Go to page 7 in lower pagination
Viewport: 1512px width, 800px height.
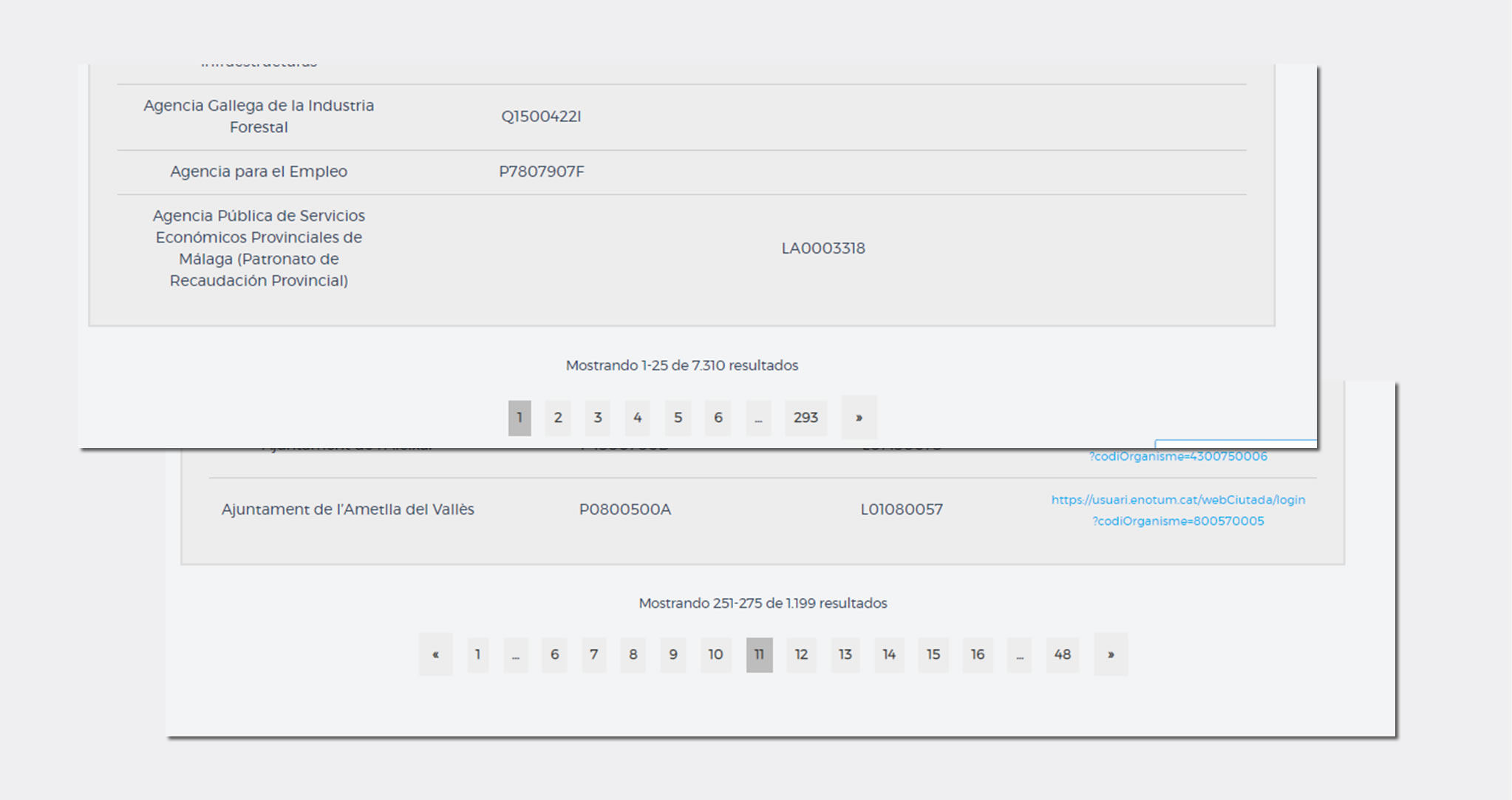[594, 654]
